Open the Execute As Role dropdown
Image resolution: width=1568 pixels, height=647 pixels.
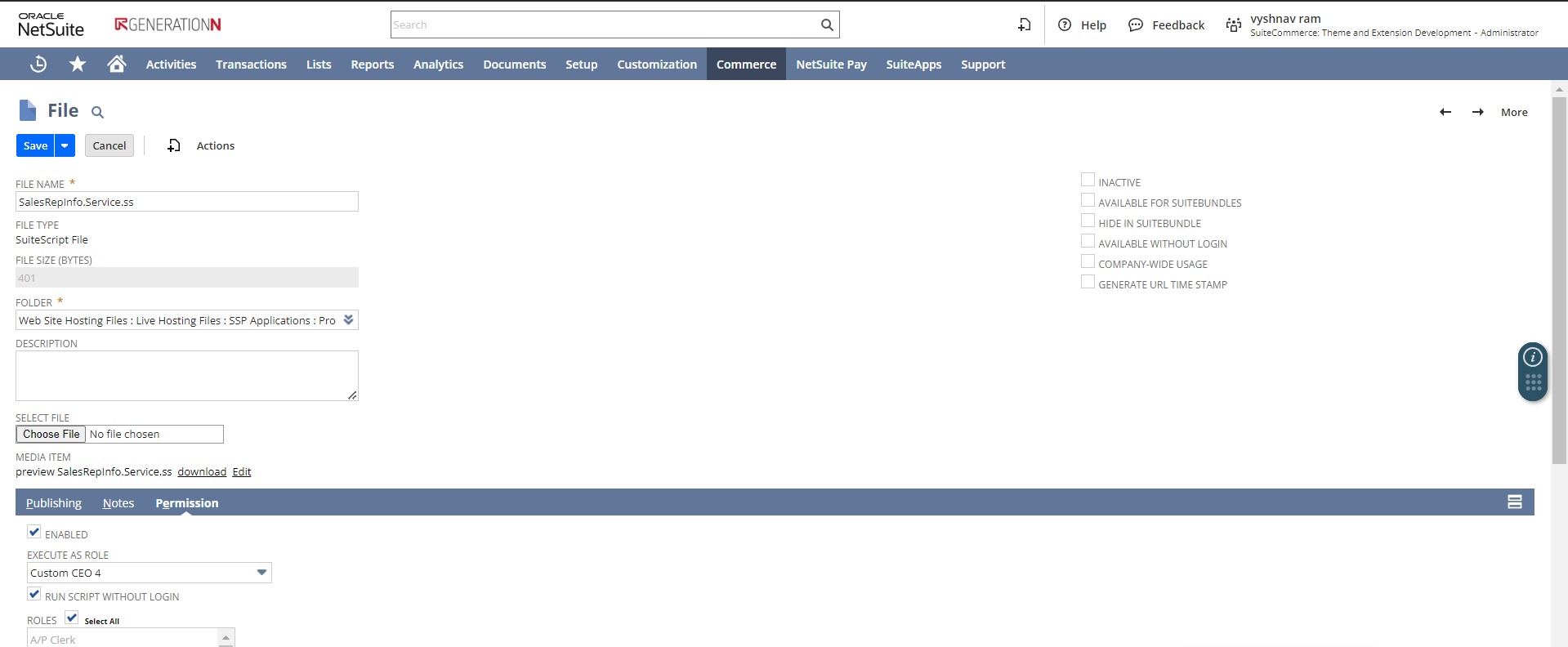[261, 573]
